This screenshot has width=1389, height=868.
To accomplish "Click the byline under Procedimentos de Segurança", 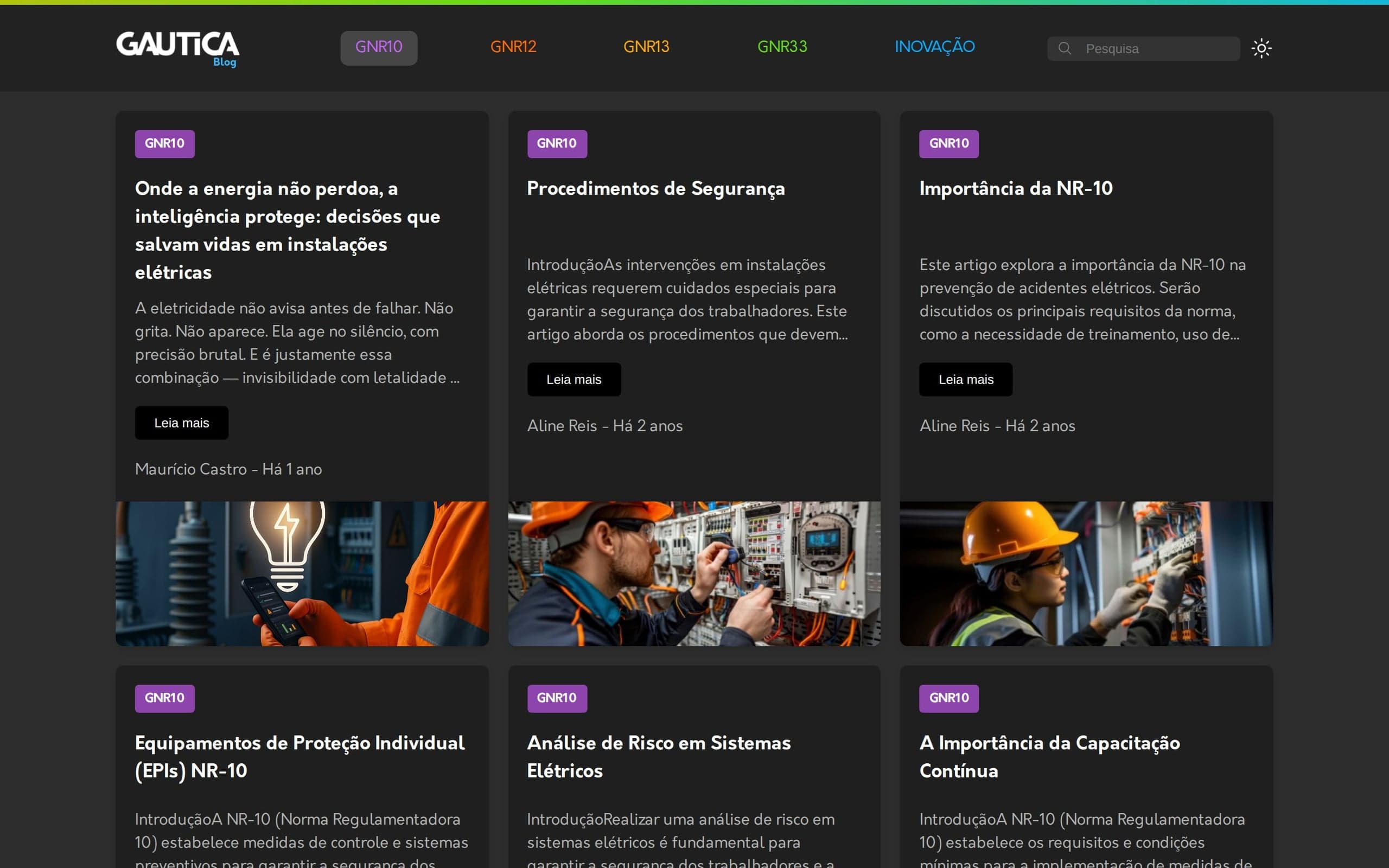I will tap(605, 426).
